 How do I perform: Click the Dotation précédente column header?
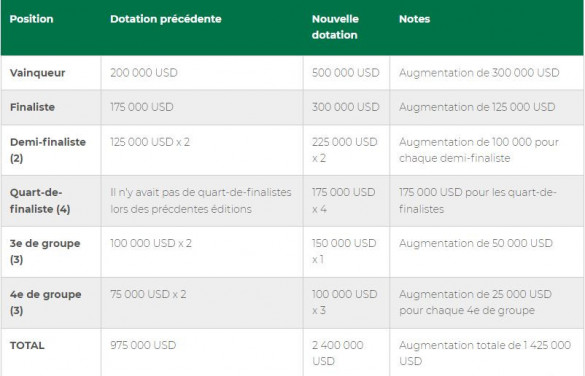166,19
